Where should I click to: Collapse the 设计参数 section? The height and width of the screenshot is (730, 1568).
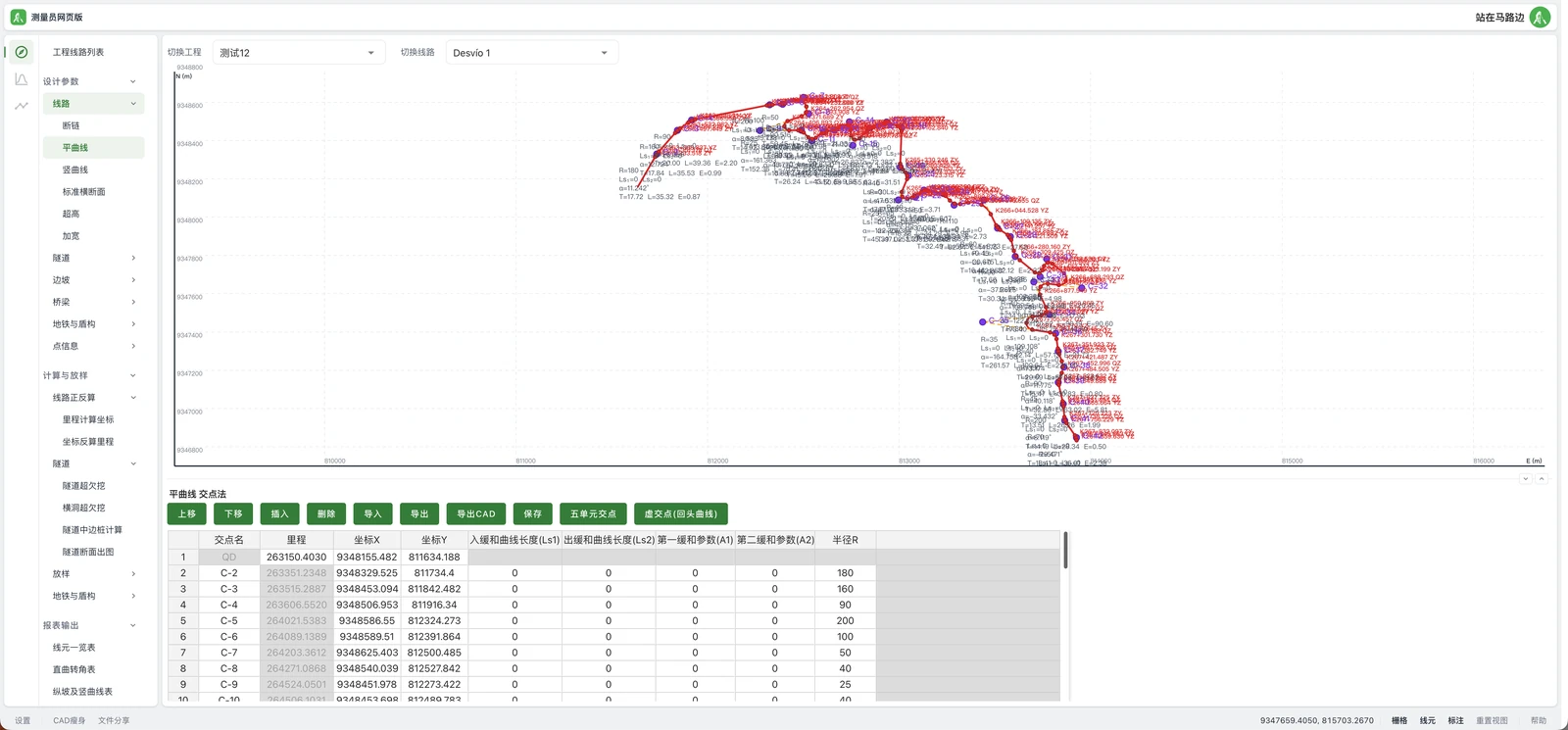[133, 81]
